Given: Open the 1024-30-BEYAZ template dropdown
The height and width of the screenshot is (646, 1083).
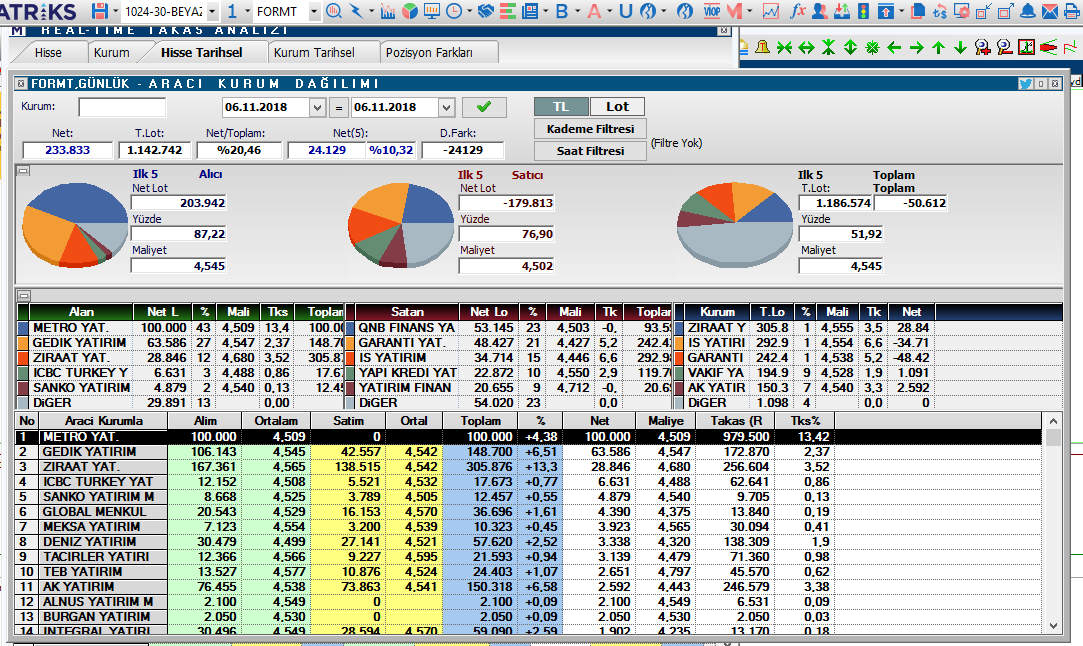Looking at the screenshot, I should pos(212,12).
